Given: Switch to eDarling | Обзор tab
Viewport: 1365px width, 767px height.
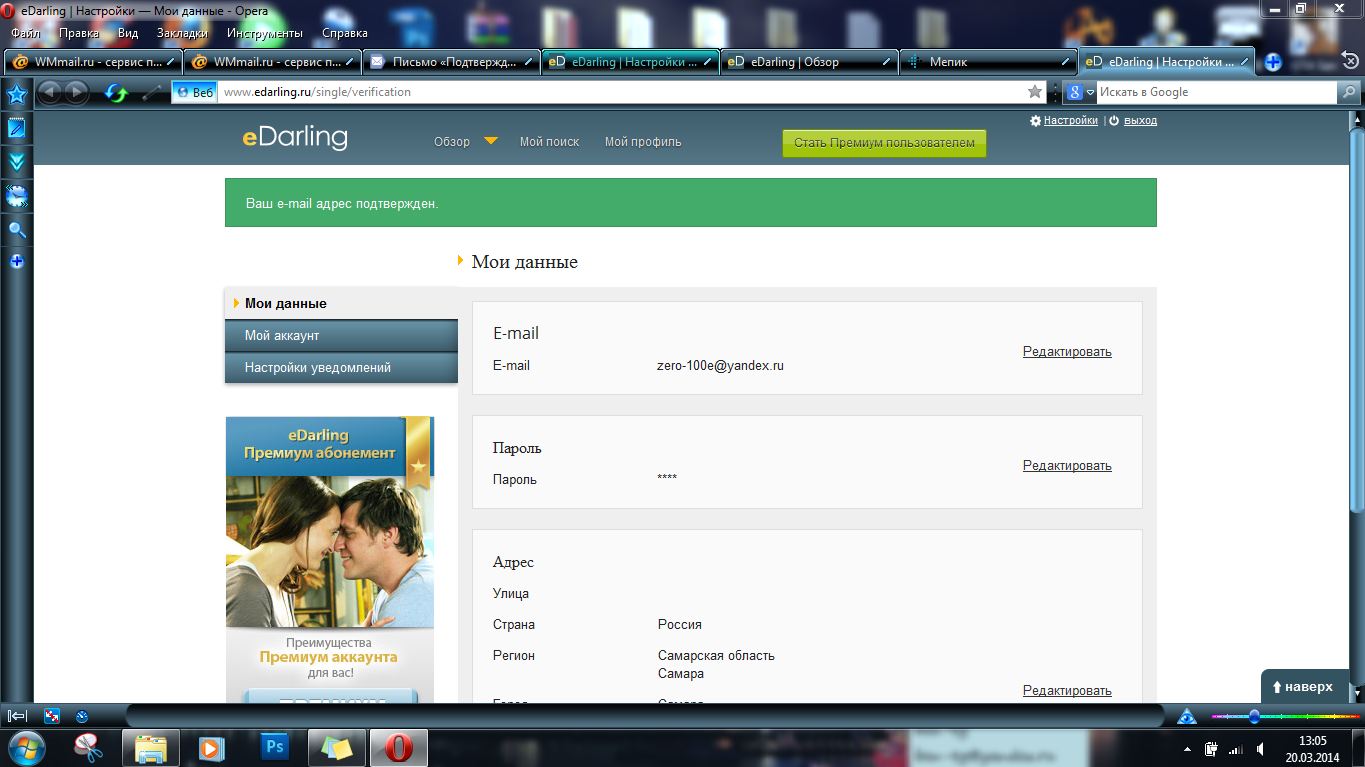Looking at the screenshot, I should [x=809, y=62].
